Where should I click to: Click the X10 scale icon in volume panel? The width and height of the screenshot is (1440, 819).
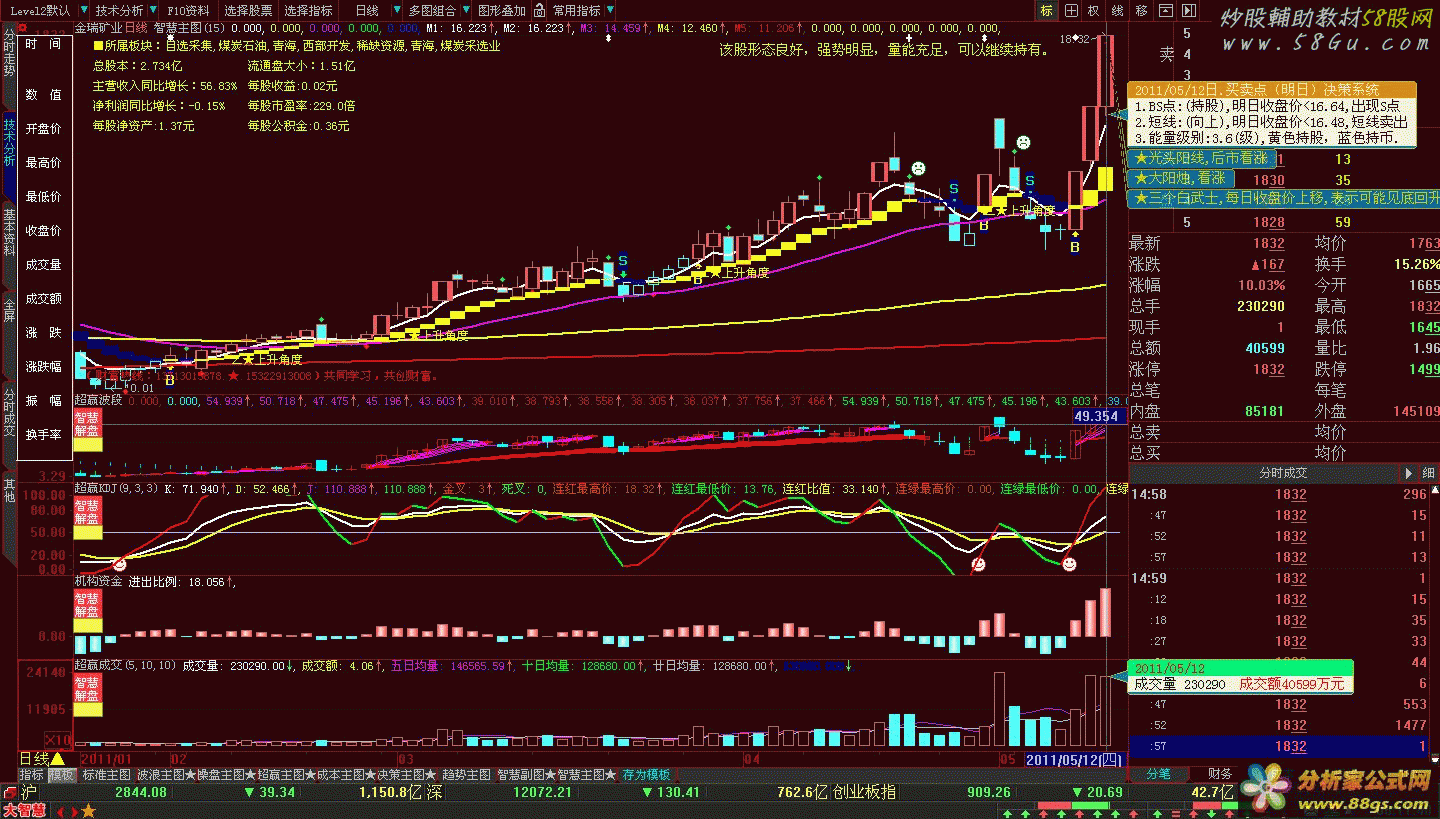point(59,740)
